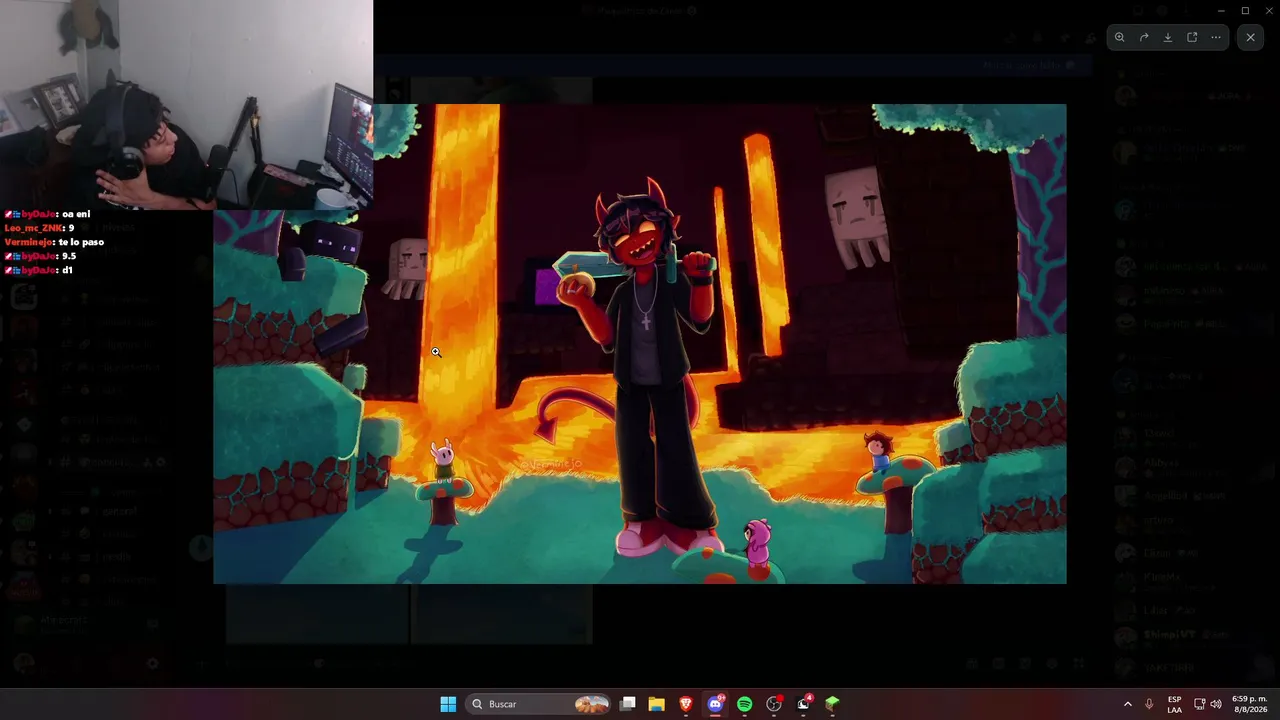This screenshot has height=720, width=1280.
Task: Click the microphone icon in the system tray
Action: click(x=1149, y=704)
